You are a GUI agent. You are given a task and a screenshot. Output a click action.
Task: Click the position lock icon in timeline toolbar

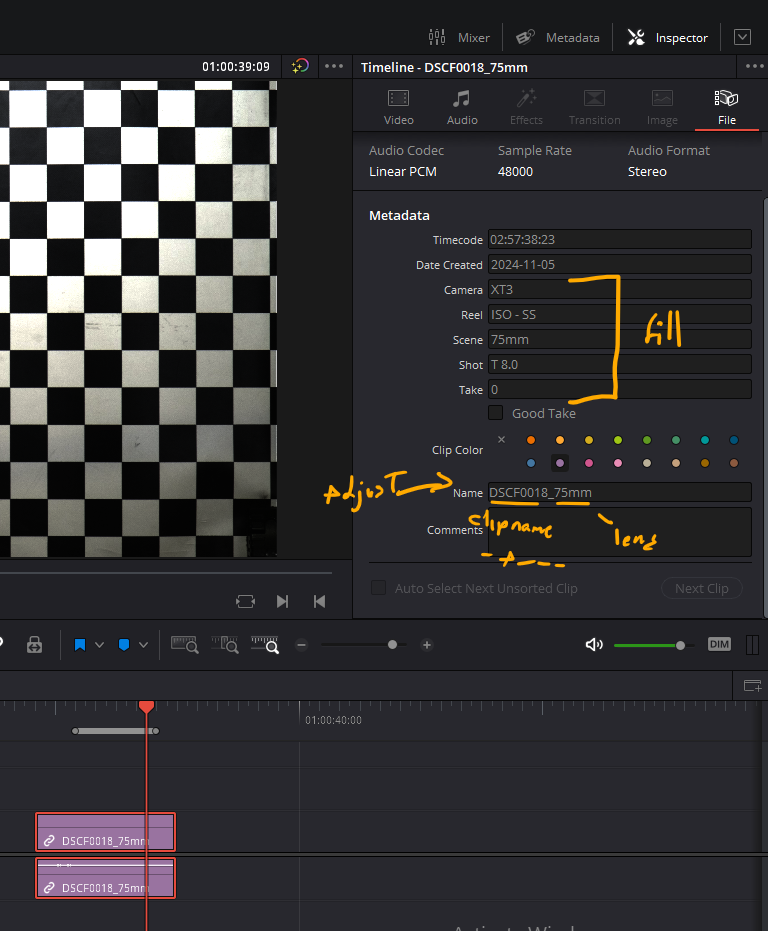pyautogui.click(x=34, y=645)
